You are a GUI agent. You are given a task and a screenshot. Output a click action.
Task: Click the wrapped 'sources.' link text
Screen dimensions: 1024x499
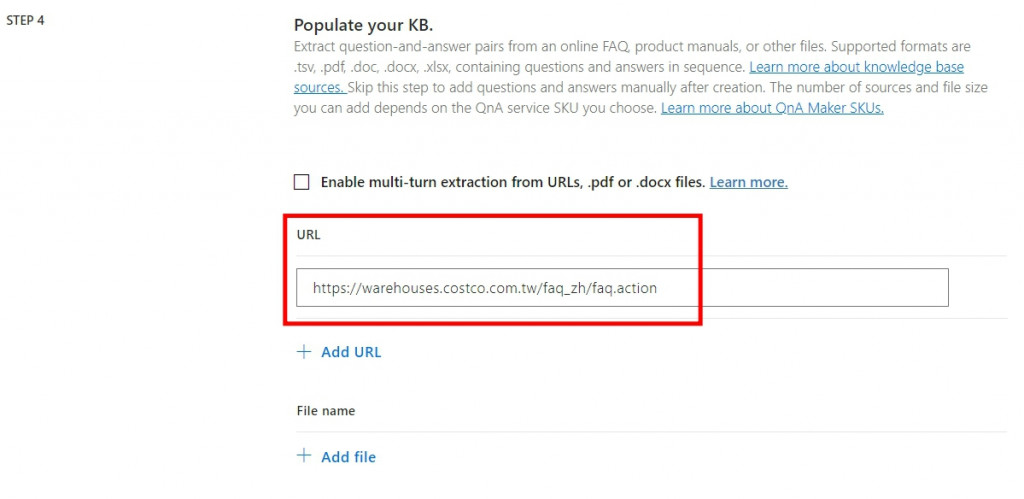(x=319, y=88)
